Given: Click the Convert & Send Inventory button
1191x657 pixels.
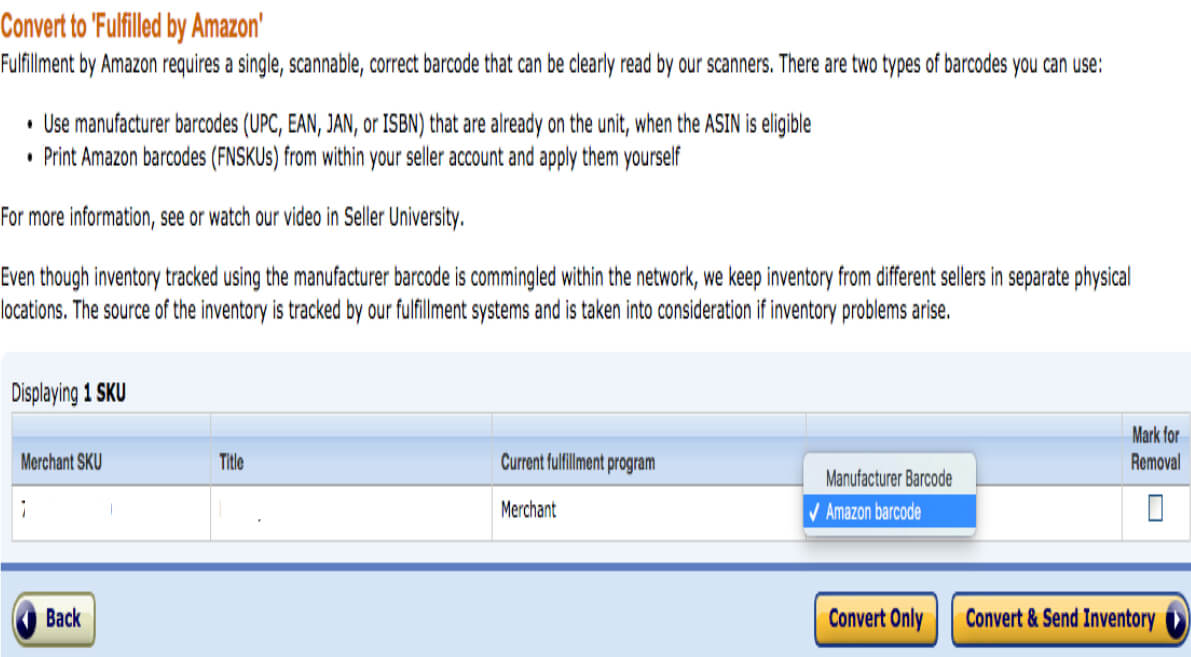Looking at the screenshot, I should 1070,620.
